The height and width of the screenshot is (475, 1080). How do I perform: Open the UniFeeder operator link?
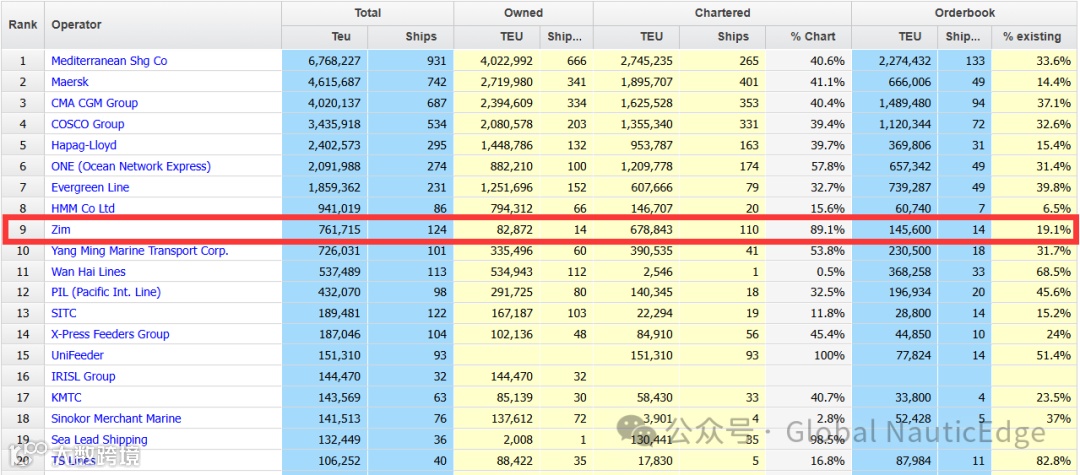click(77, 355)
